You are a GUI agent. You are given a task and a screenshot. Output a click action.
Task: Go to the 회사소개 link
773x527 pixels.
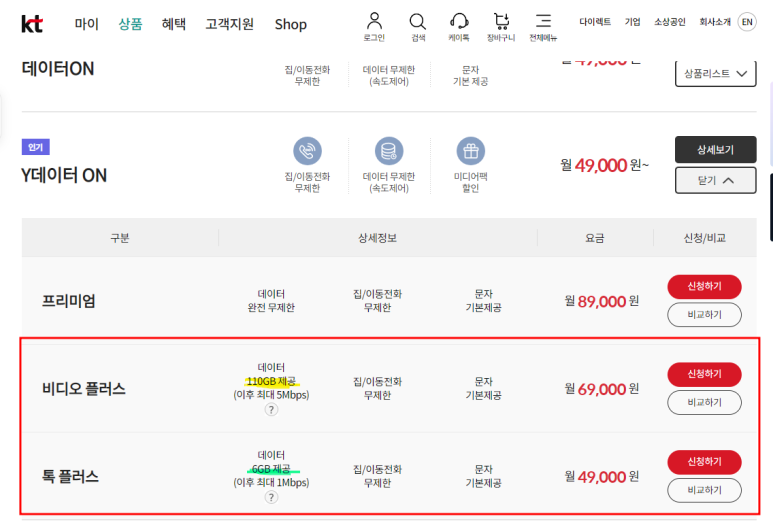(715, 22)
